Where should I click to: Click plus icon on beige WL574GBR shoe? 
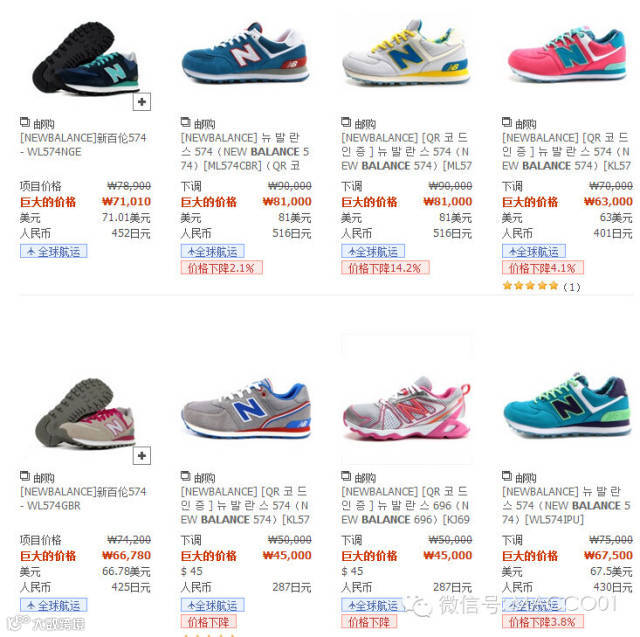[142, 455]
